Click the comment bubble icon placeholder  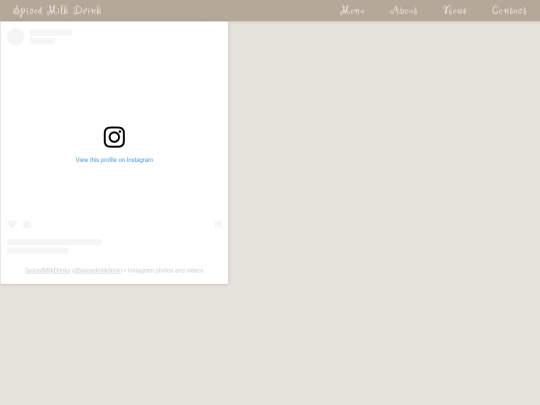pyautogui.click(x=27, y=225)
